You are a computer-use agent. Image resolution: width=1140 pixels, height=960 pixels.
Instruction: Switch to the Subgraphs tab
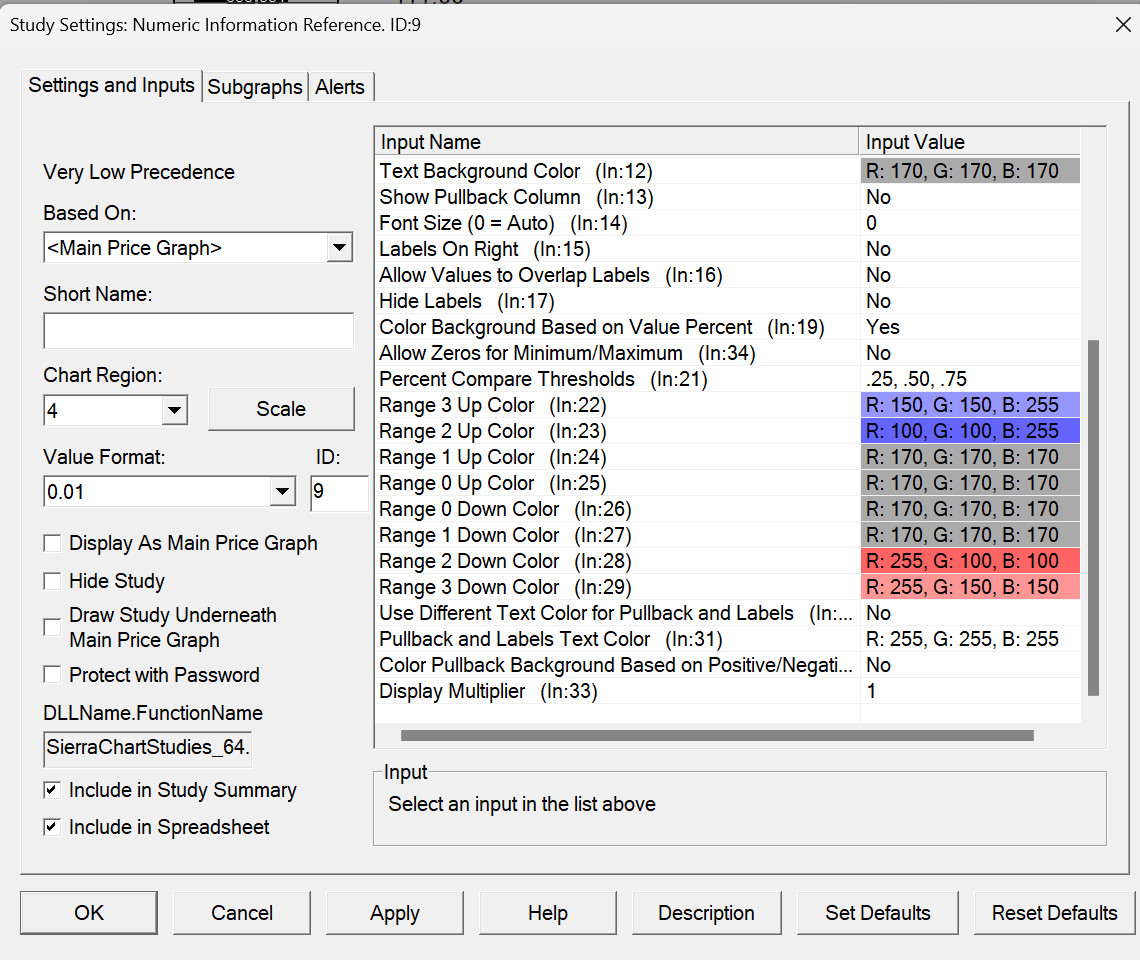[x=255, y=87]
